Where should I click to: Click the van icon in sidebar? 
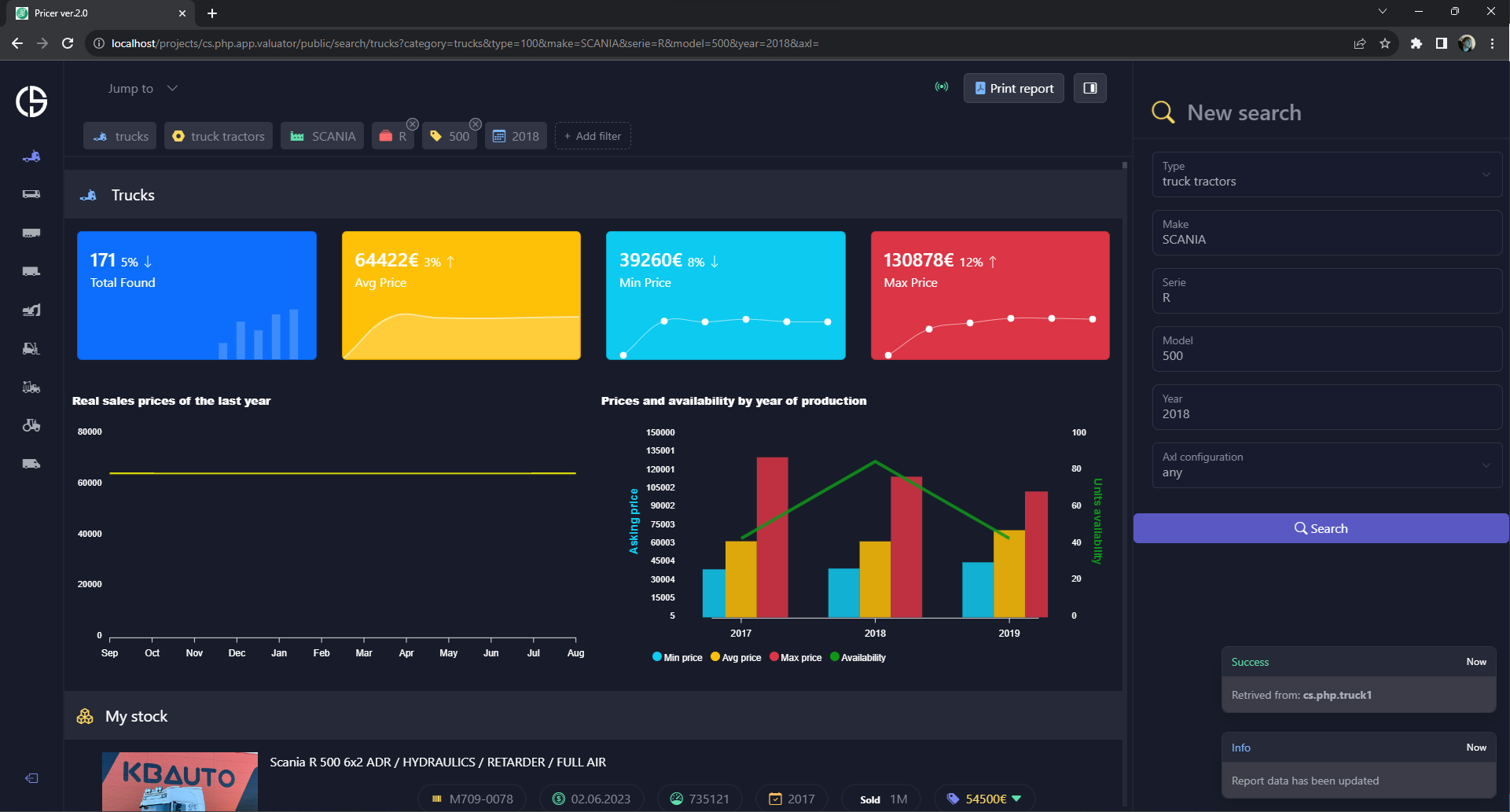click(x=31, y=464)
